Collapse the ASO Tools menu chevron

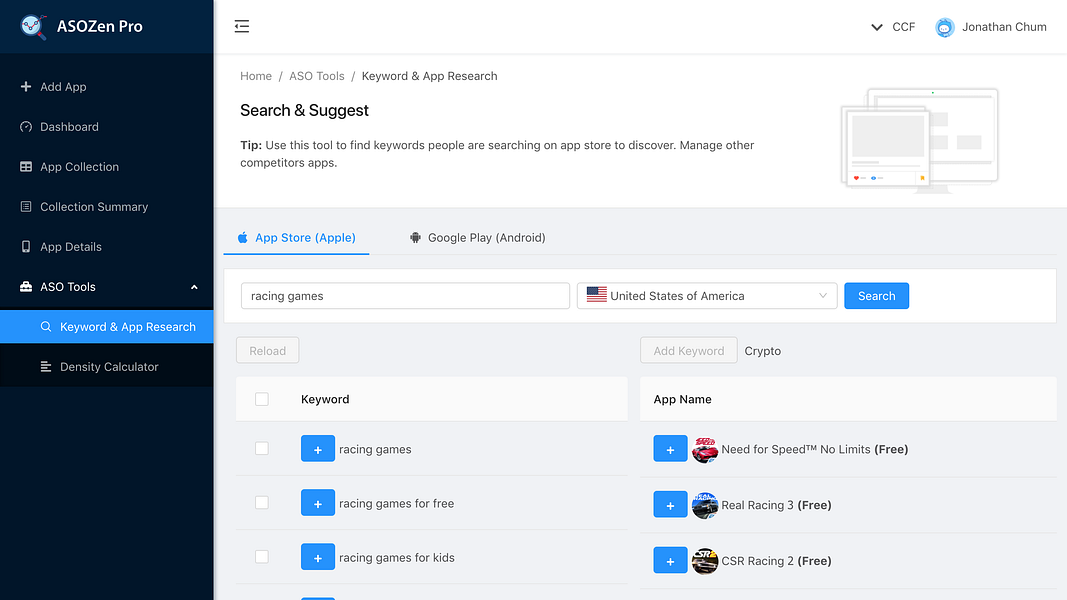194,287
